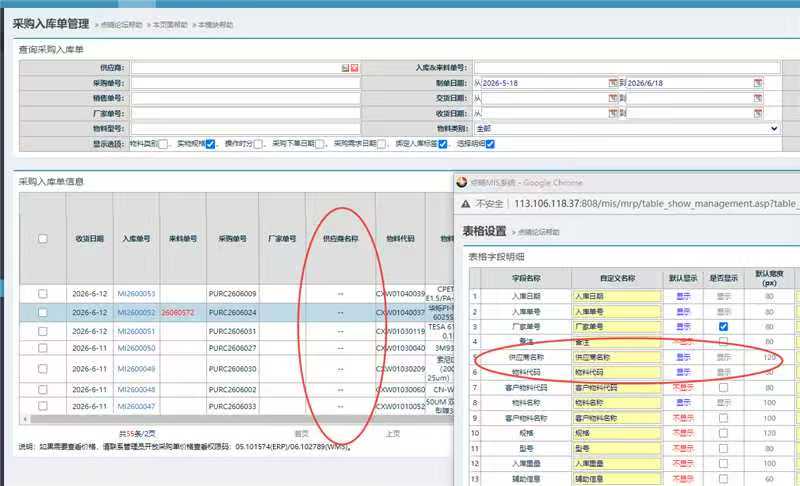Click the table's horizontal scrollbar left arrow

[x=24, y=419]
